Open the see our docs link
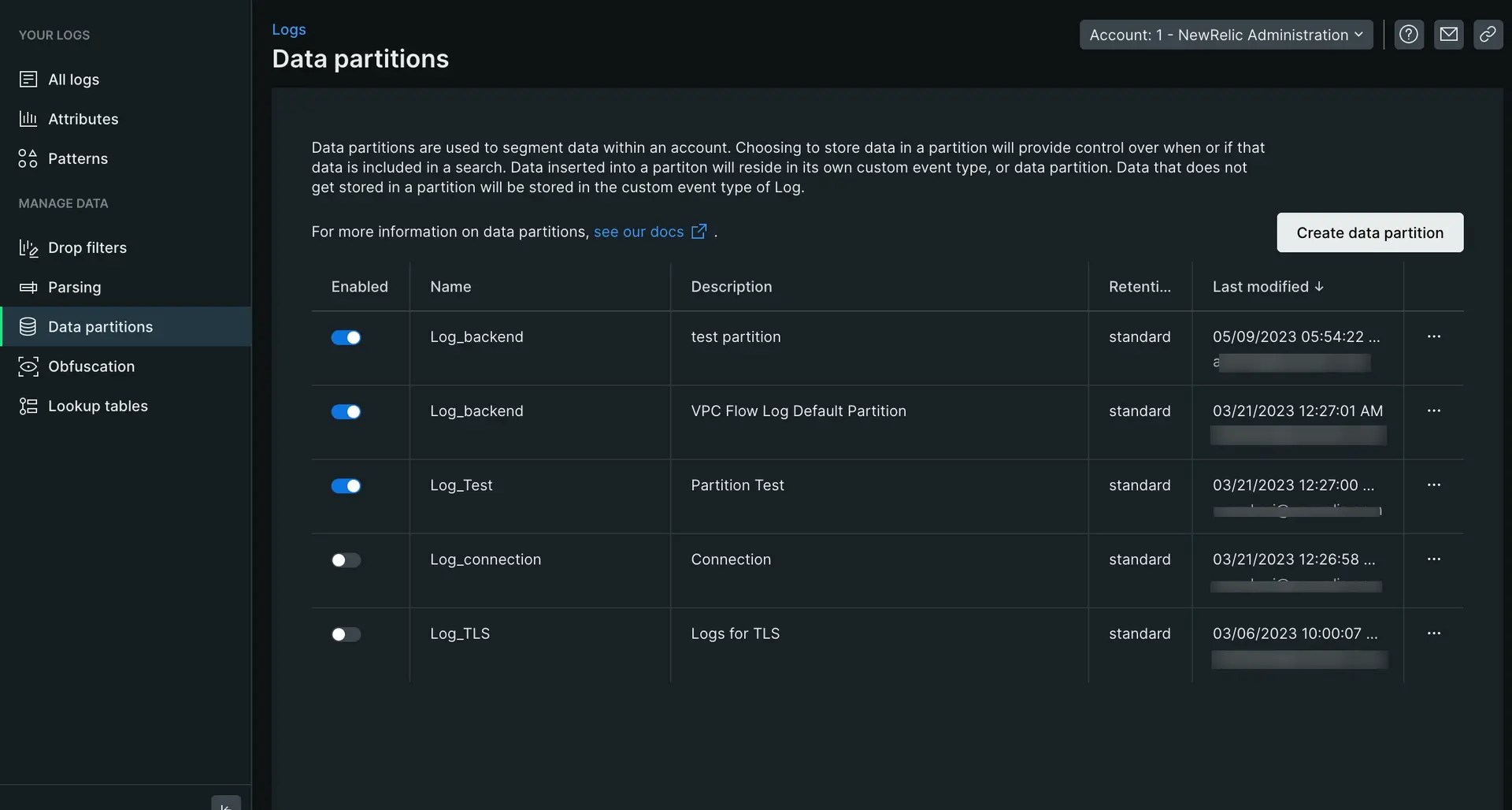 pyautogui.click(x=639, y=232)
